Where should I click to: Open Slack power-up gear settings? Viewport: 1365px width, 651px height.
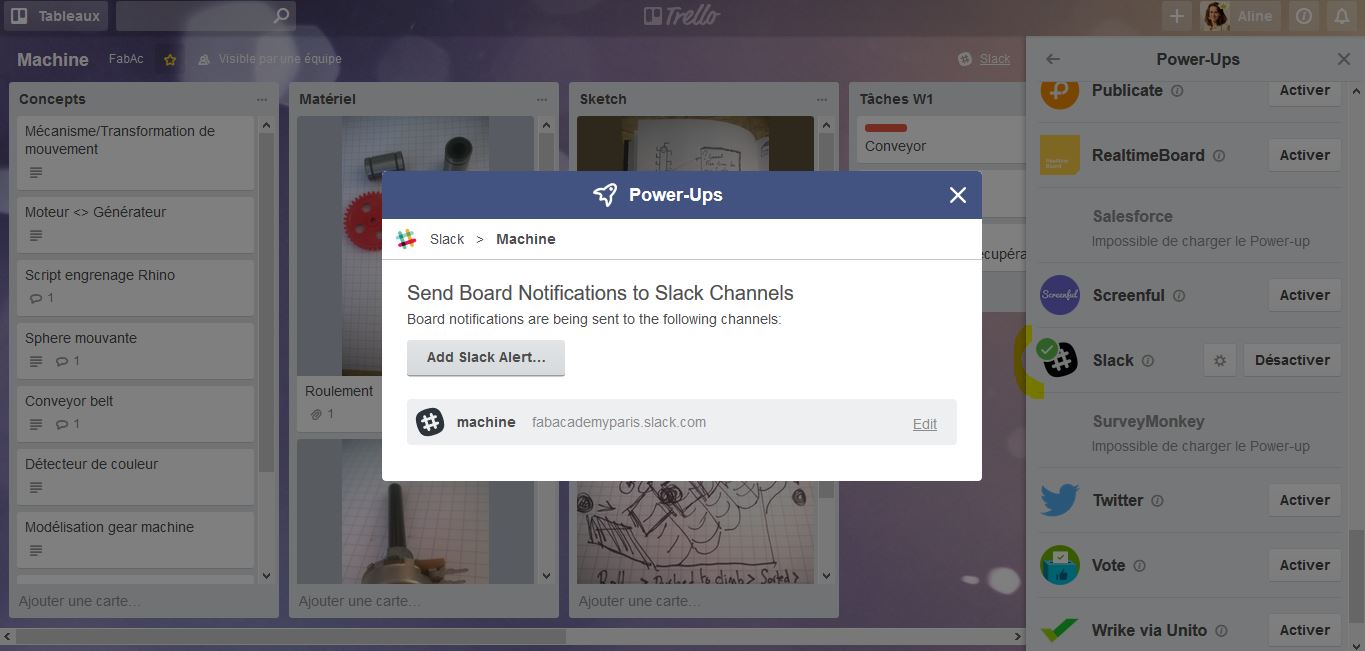coord(1219,360)
